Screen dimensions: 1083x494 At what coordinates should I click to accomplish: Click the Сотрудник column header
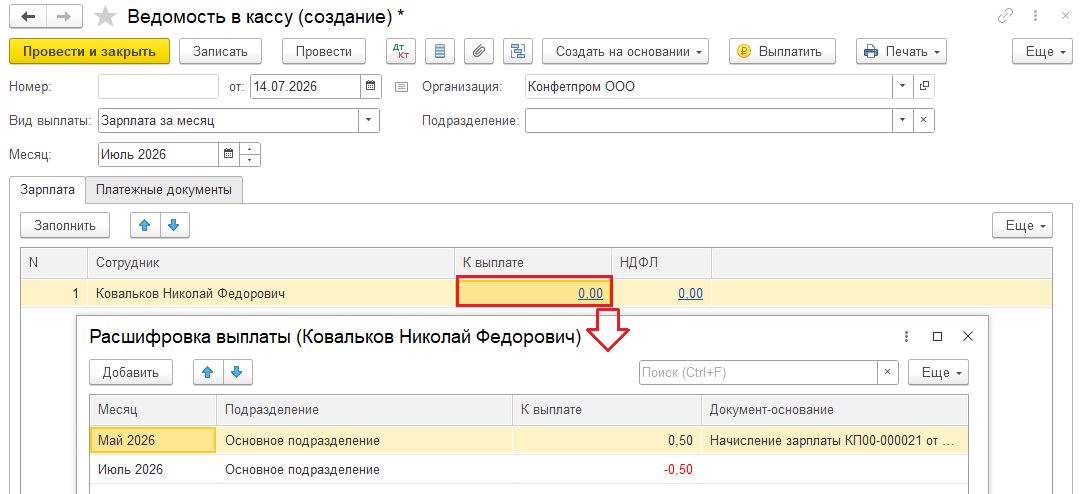click(271, 263)
